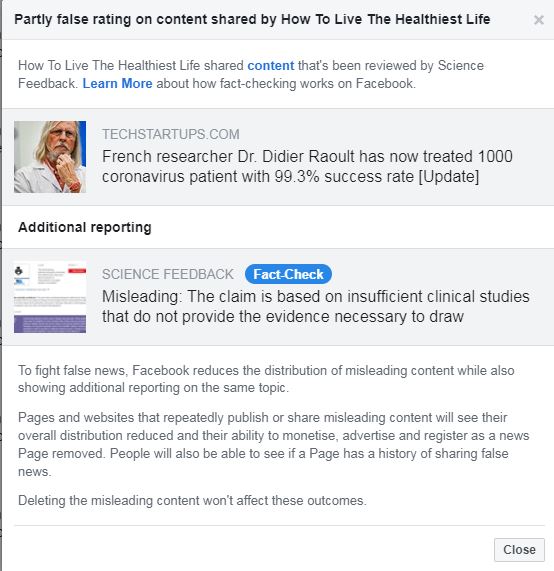554x571 pixels.
Task: Click the blue Fact-Check badge
Action: (288, 274)
